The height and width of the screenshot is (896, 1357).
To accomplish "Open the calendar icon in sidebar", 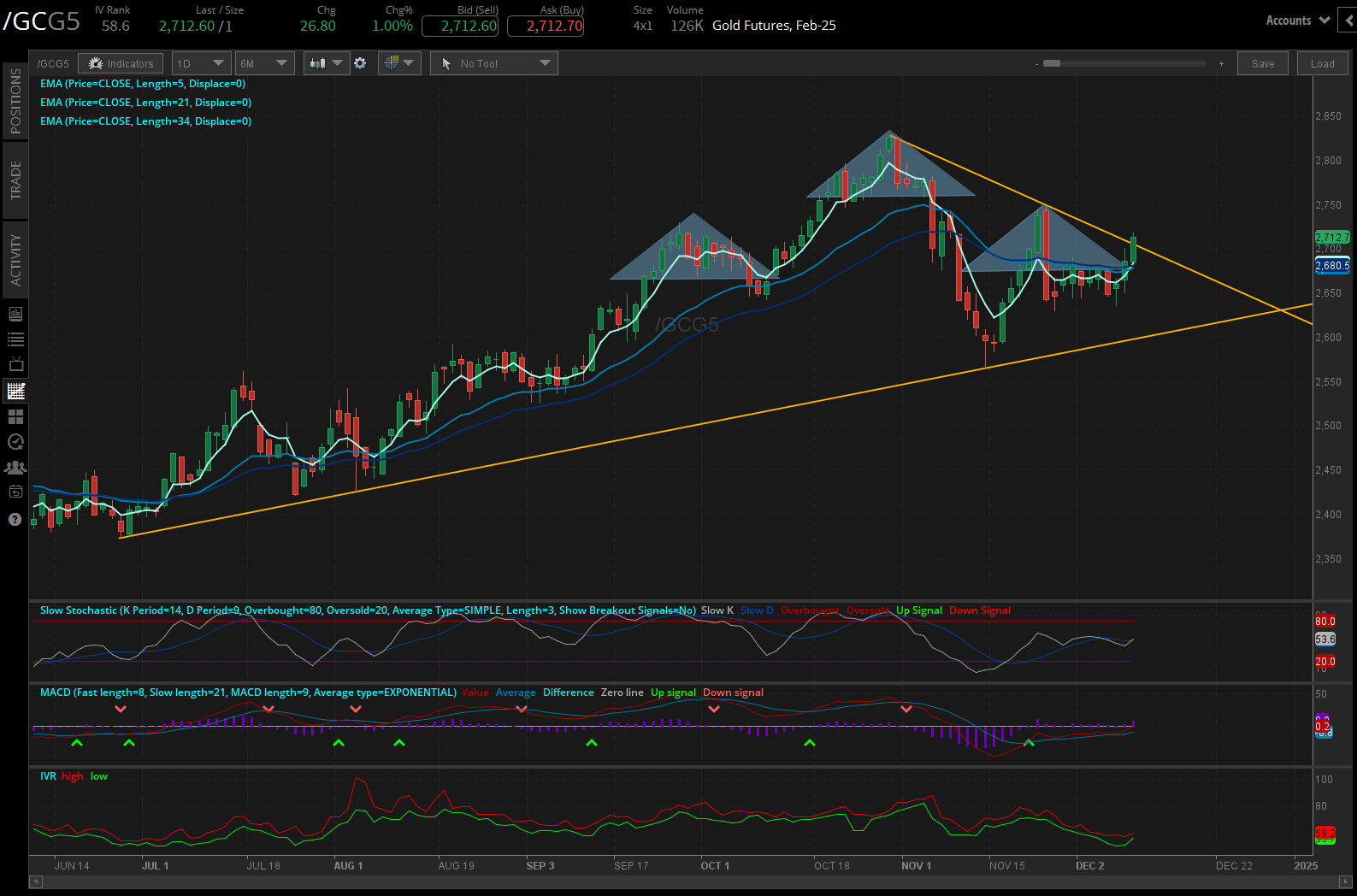I will pos(15,492).
